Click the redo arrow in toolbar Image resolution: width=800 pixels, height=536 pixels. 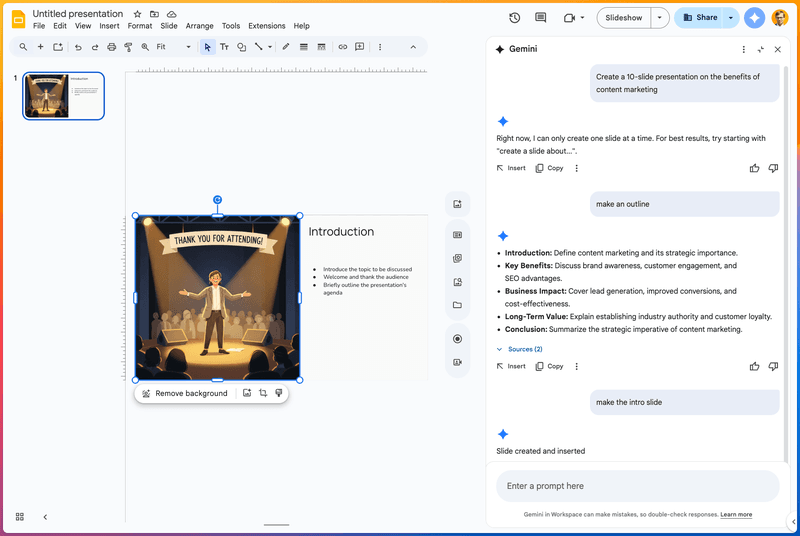95,47
